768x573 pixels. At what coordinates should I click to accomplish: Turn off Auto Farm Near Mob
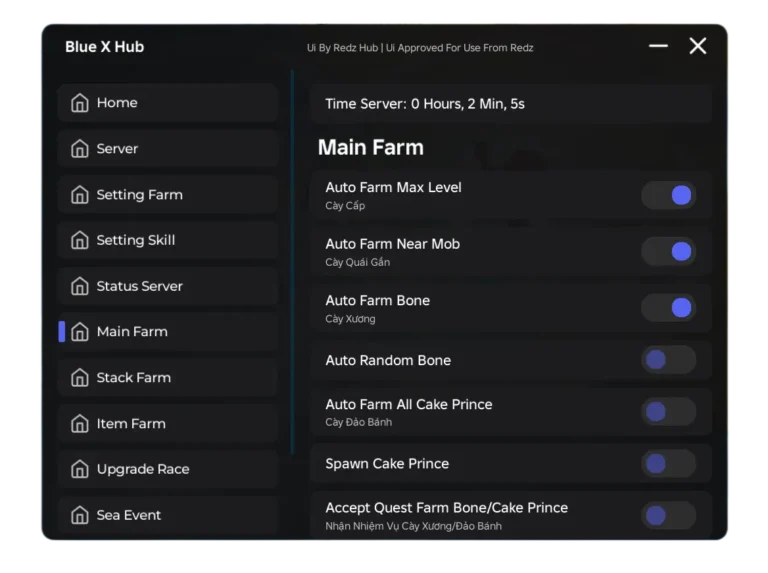pos(668,251)
